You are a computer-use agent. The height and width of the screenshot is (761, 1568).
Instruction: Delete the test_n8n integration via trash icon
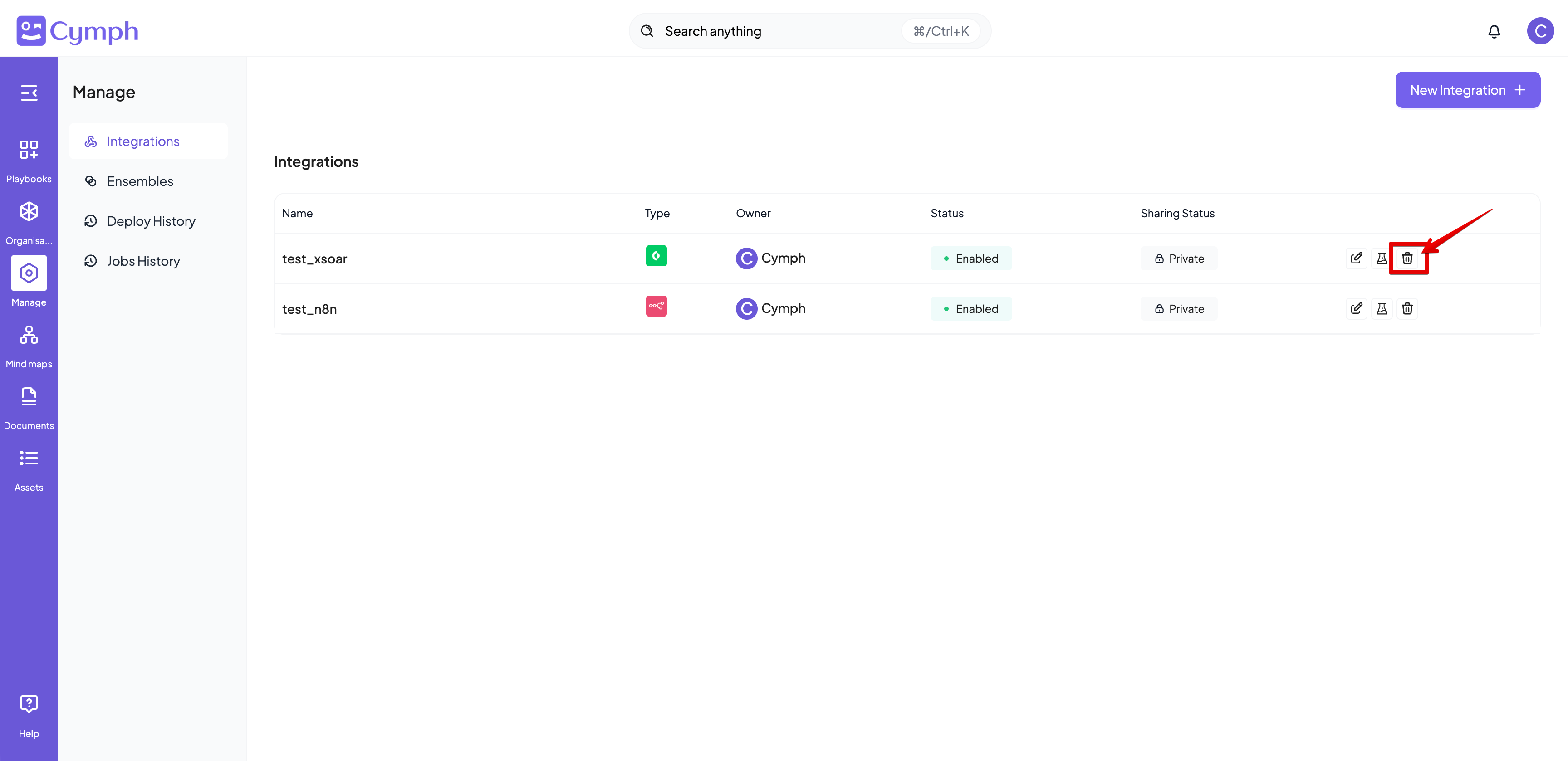point(1407,308)
